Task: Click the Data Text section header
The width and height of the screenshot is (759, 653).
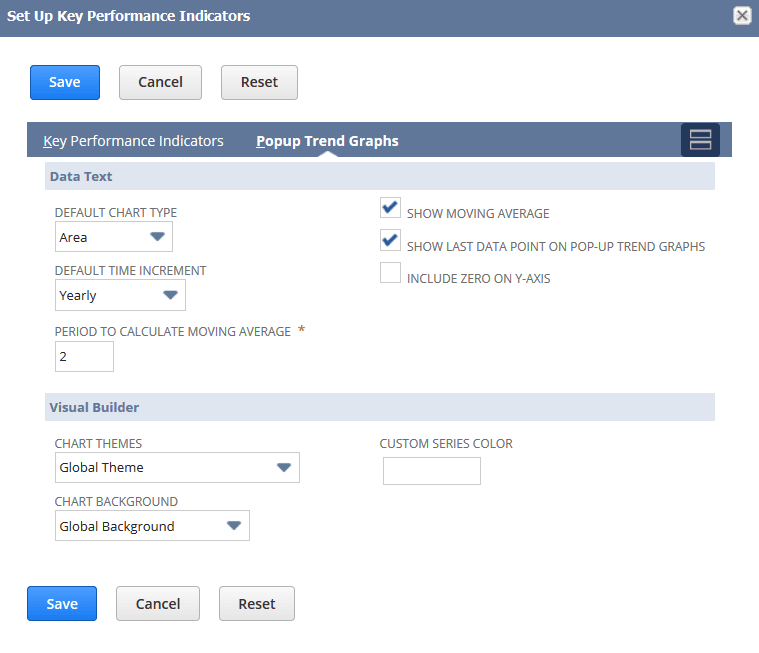Action: pyautogui.click(x=380, y=176)
